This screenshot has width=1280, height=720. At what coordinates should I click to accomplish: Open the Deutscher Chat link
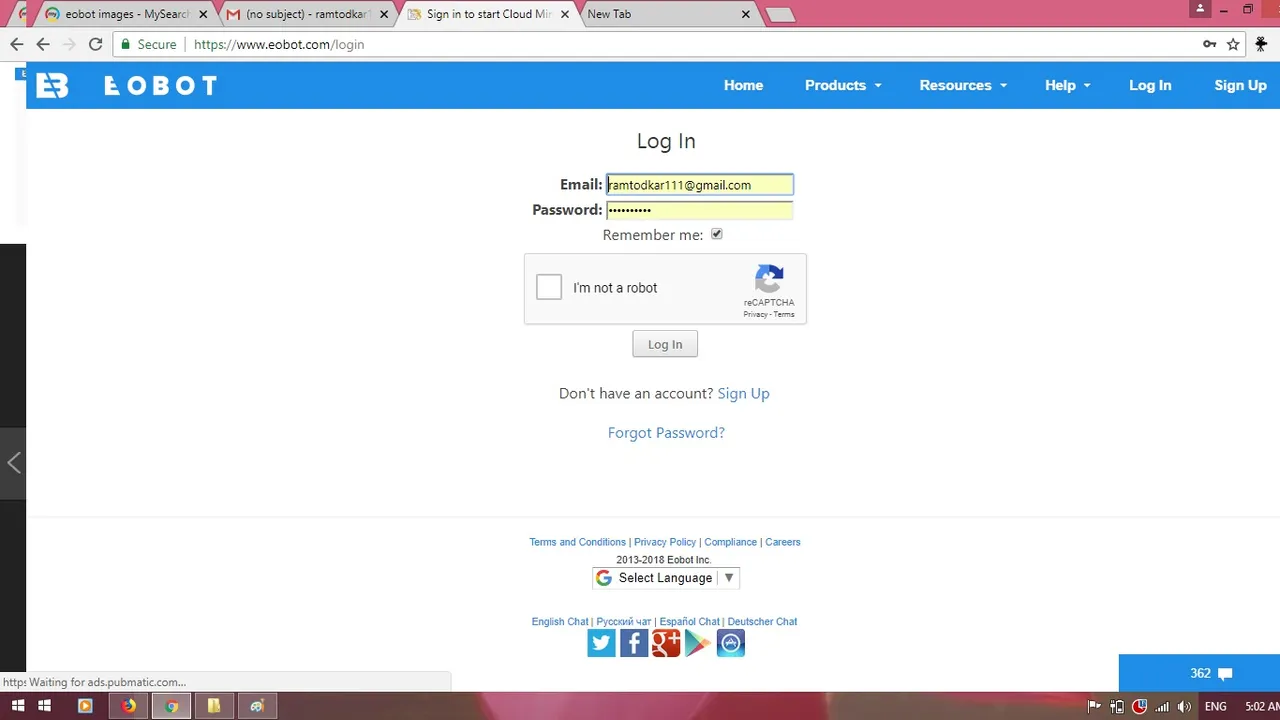click(x=762, y=621)
